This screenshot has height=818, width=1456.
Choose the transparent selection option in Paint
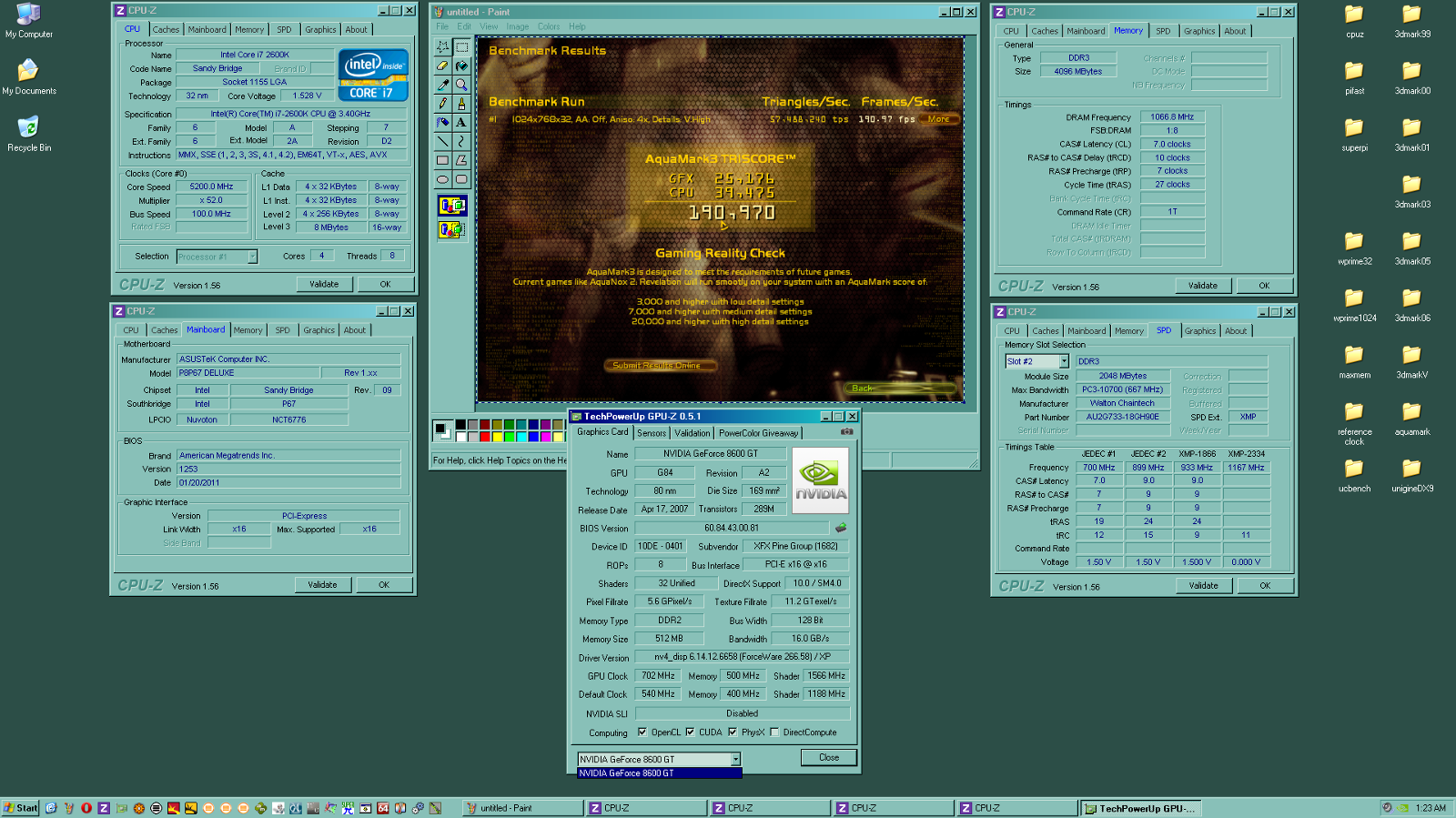pyautogui.click(x=452, y=229)
